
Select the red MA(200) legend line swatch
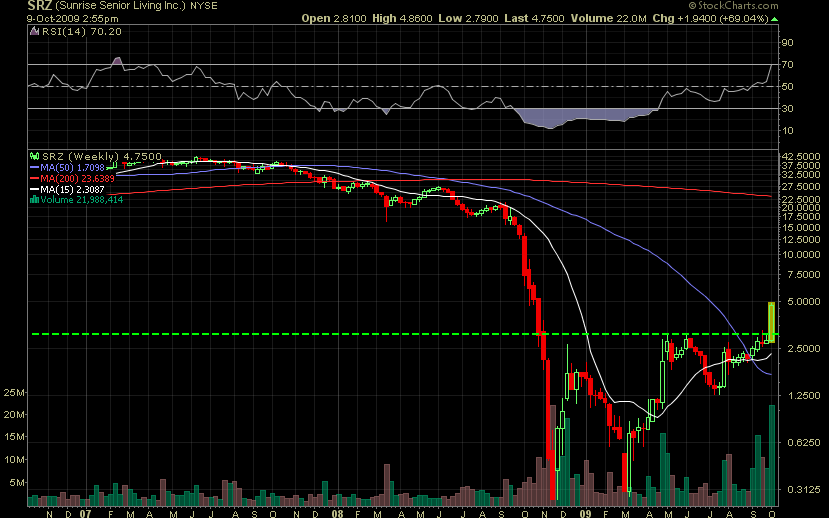point(35,179)
